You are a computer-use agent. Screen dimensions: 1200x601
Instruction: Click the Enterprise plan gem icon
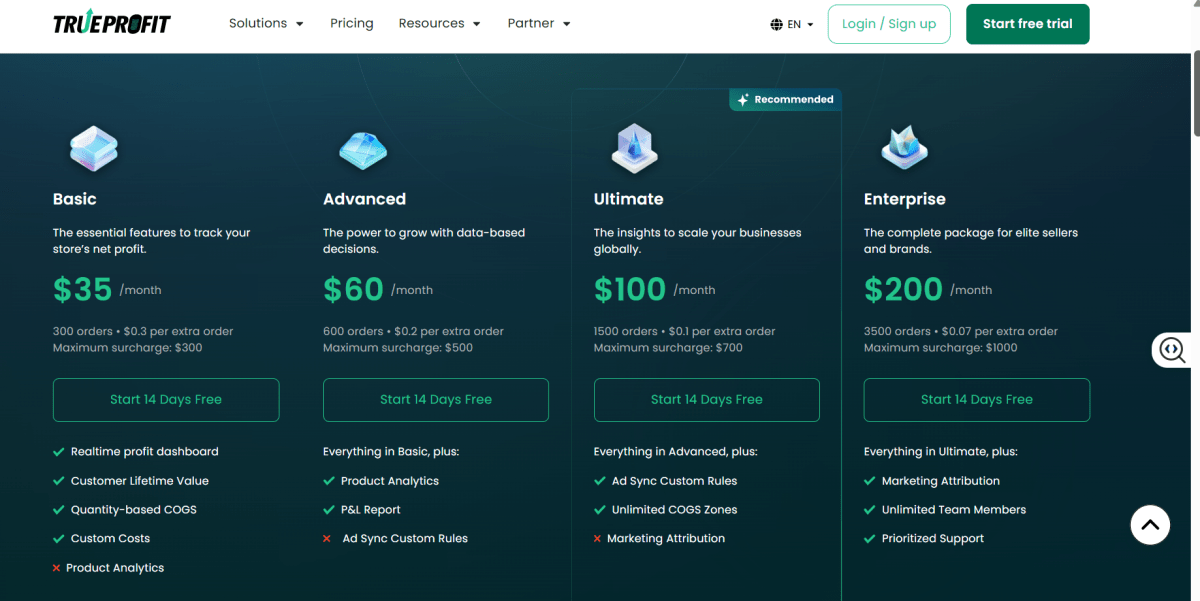(x=904, y=148)
